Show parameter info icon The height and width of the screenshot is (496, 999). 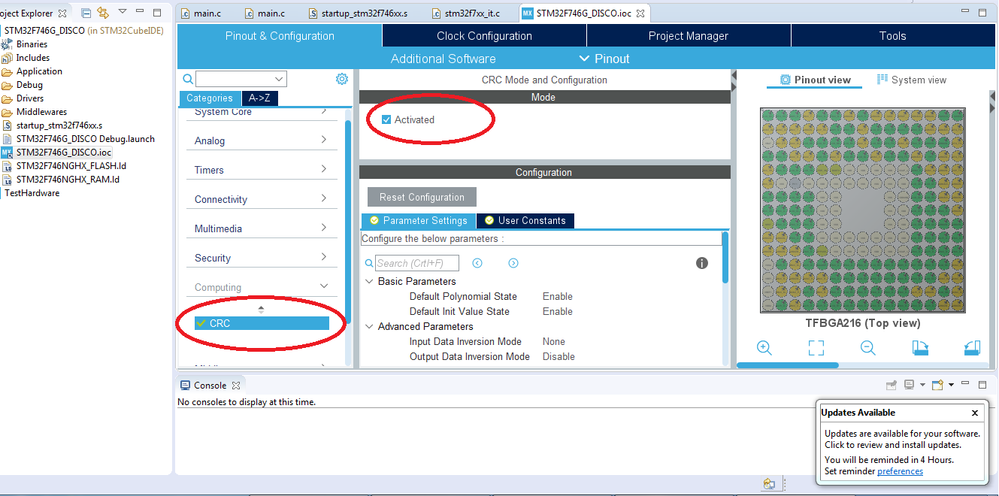(x=702, y=263)
